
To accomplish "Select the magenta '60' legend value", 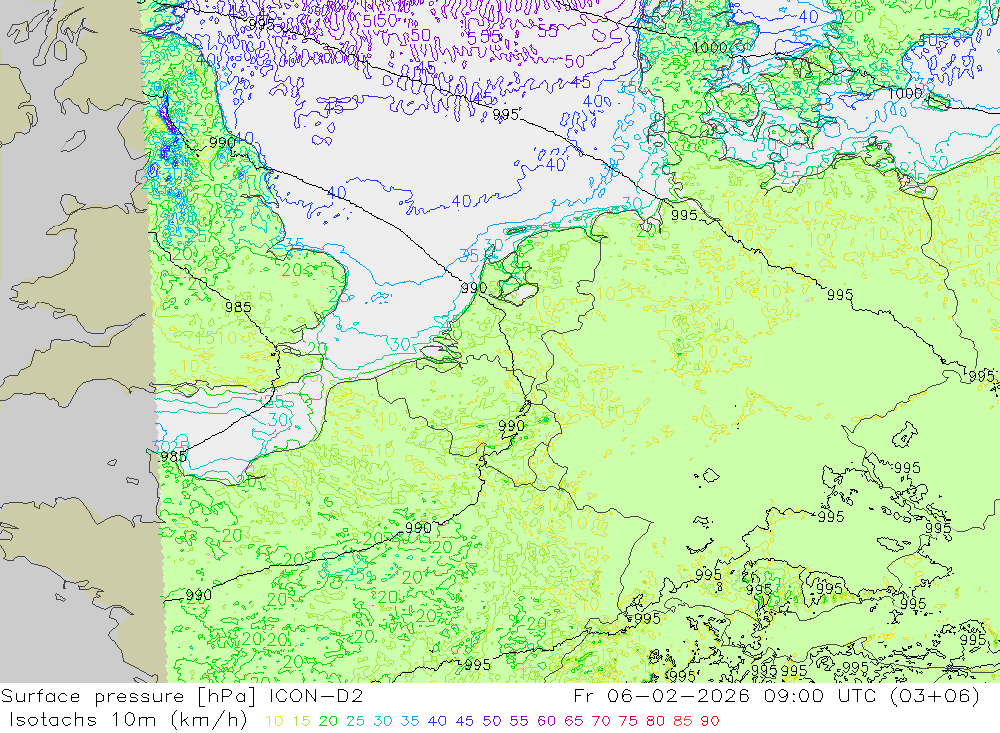I will point(546,721).
